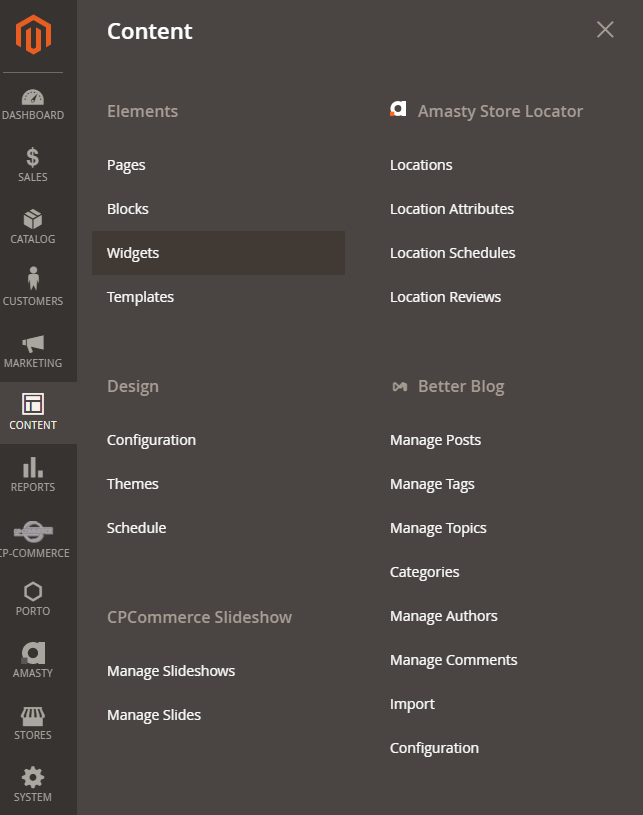Open Blocks under Elements
The image size is (643, 815).
coord(128,209)
